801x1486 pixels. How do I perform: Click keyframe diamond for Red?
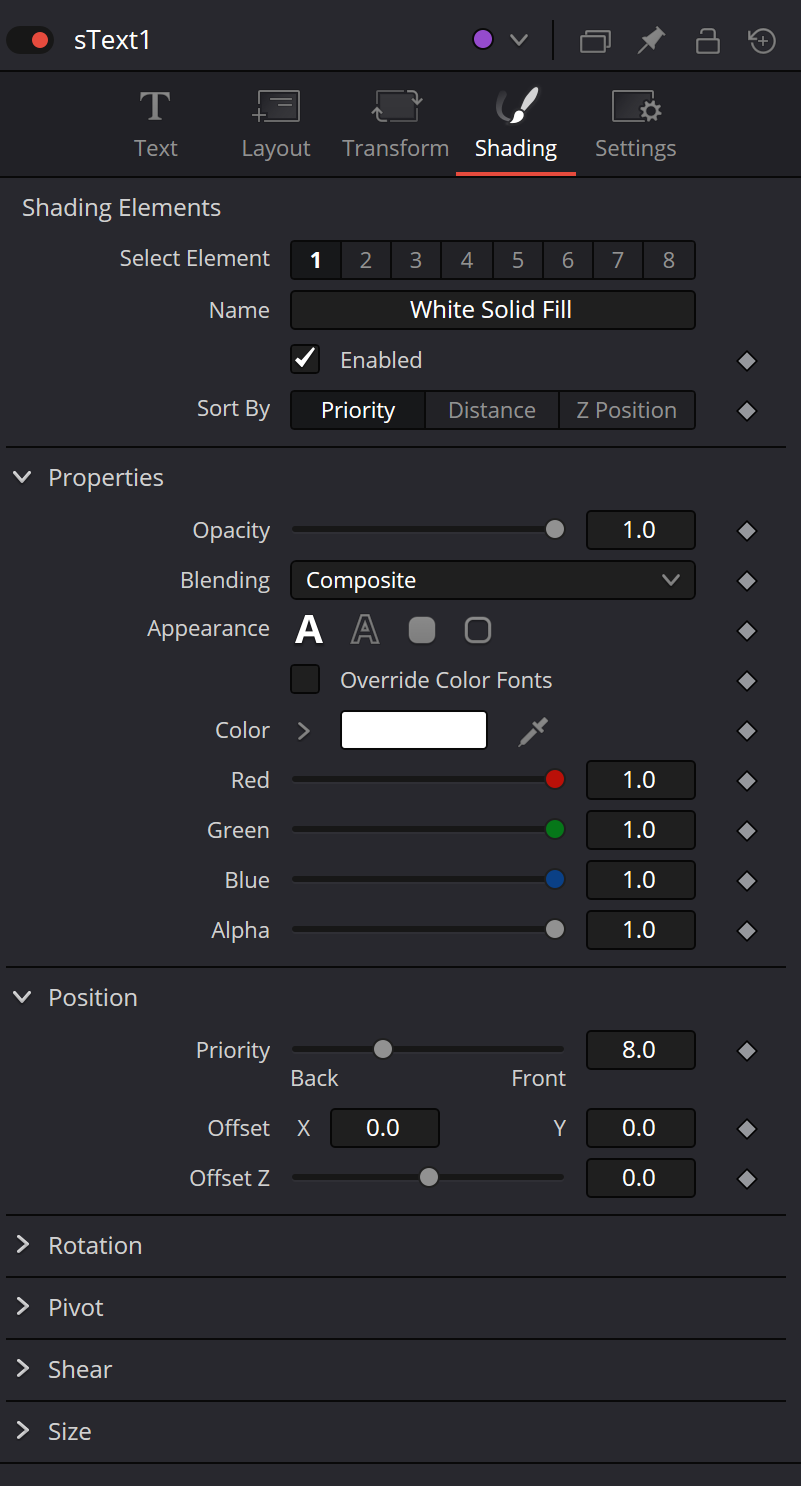(x=746, y=781)
